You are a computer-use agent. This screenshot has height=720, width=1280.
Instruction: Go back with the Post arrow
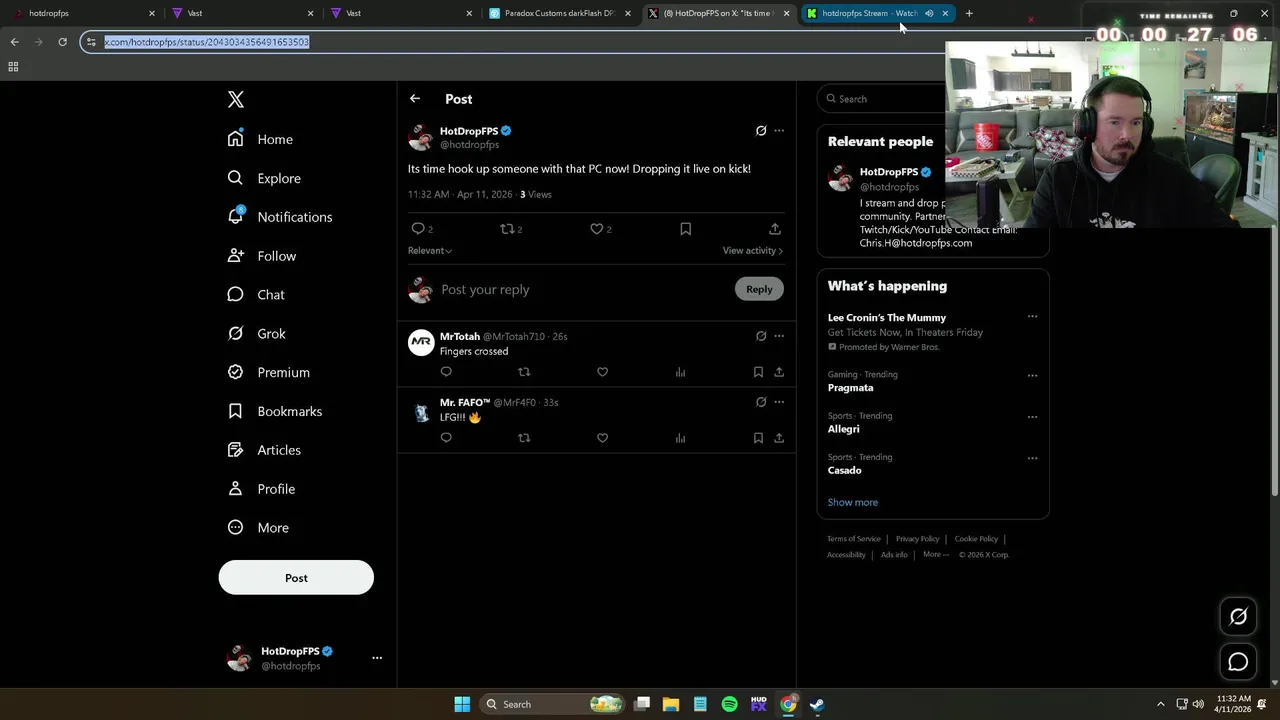pos(415,99)
